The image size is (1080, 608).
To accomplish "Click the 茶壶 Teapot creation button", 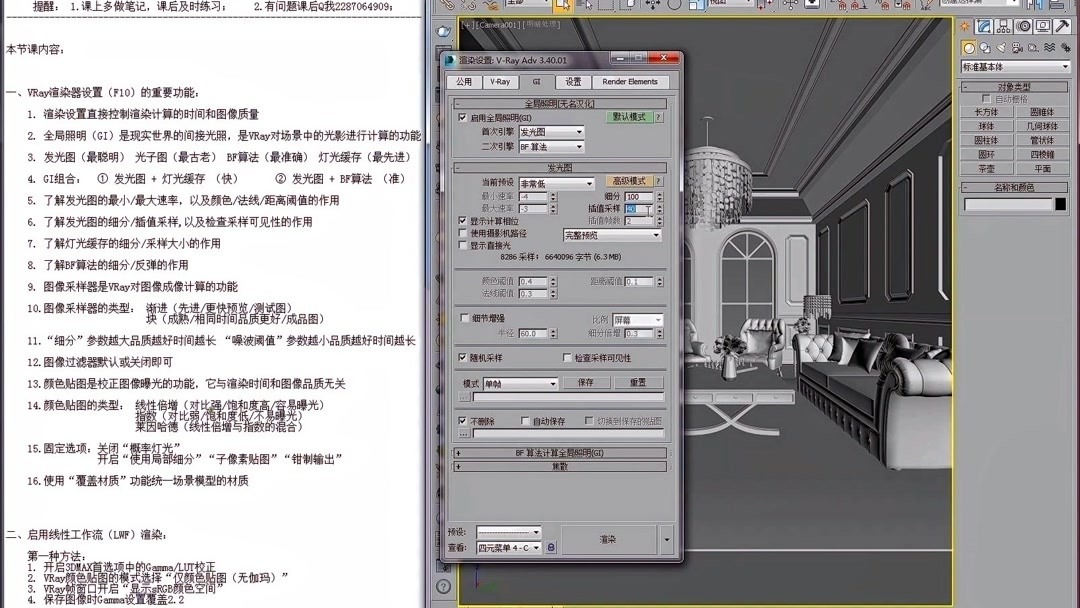I will tap(987, 168).
